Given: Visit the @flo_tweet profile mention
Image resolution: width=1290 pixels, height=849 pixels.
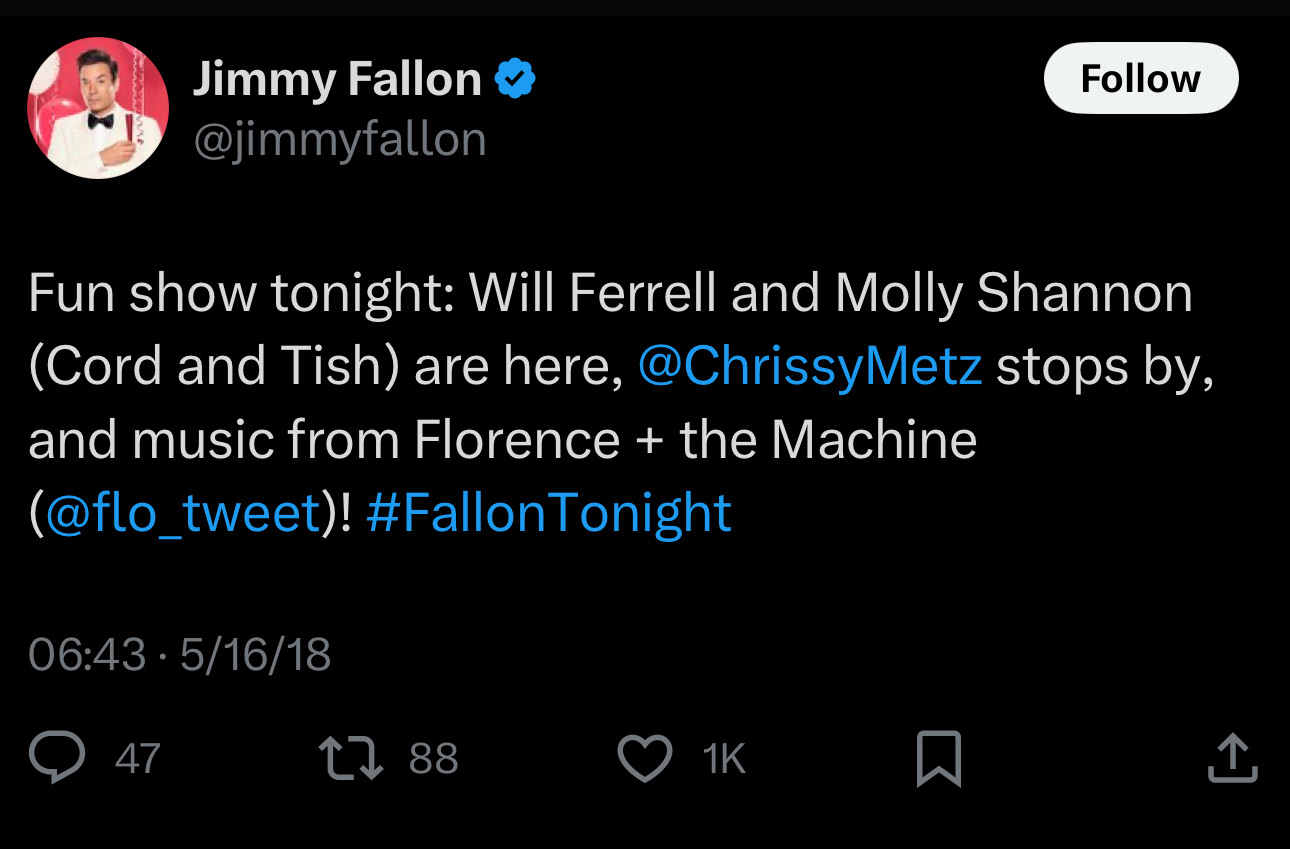Looking at the screenshot, I should 182,513.
